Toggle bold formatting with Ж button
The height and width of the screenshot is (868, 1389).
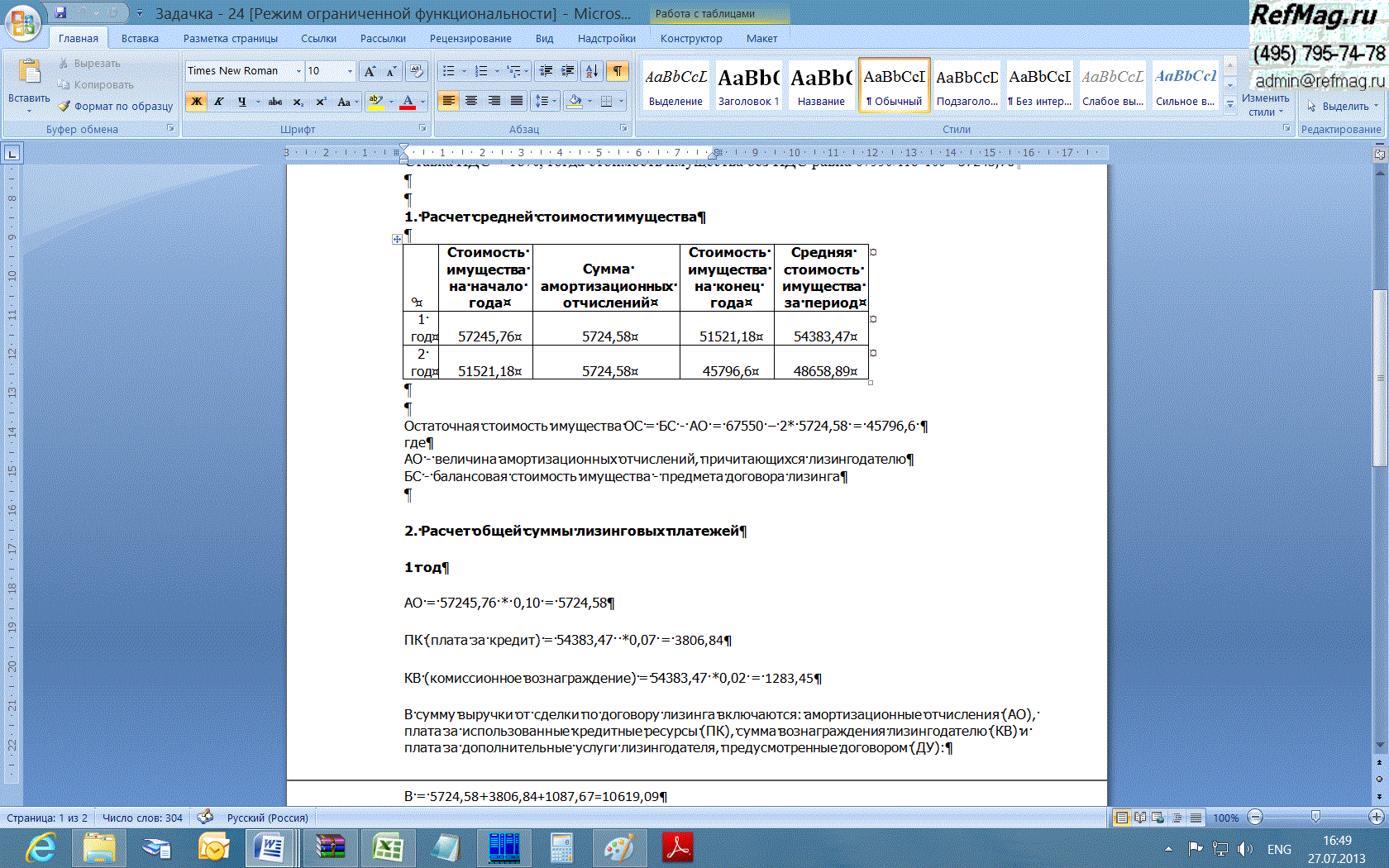coord(196,102)
